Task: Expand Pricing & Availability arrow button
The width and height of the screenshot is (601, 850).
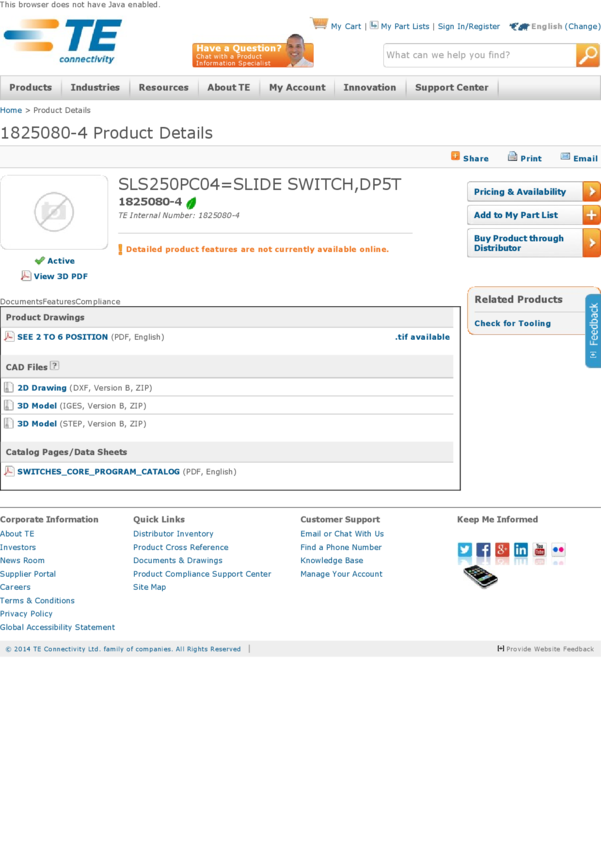Action: 591,192
